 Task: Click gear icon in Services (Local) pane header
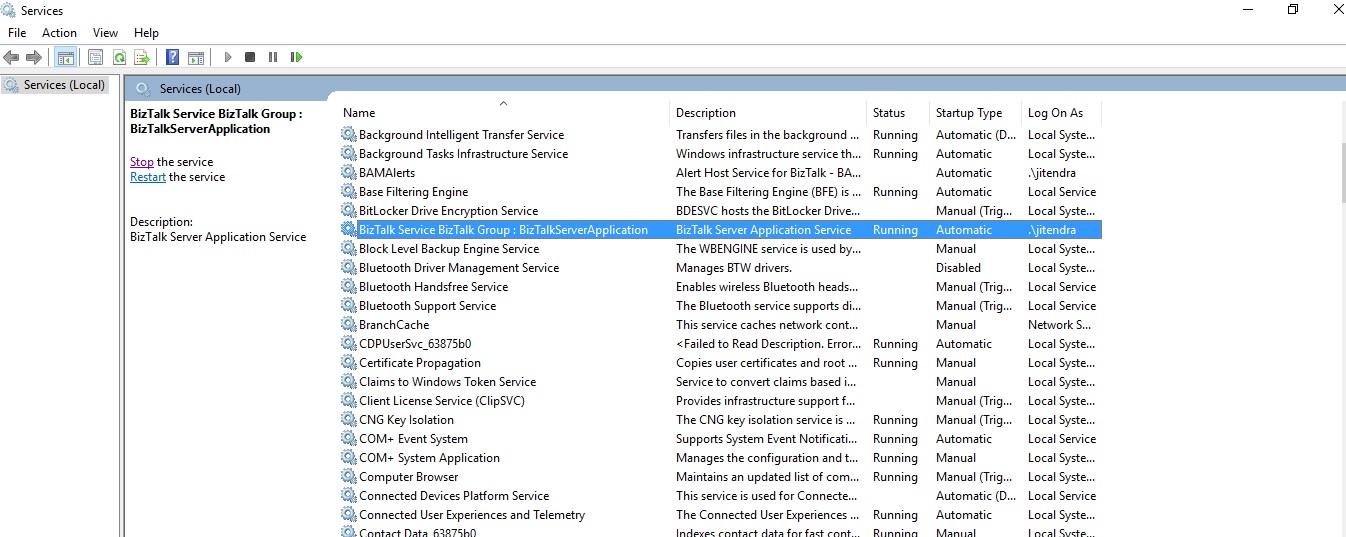click(x=142, y=88)
